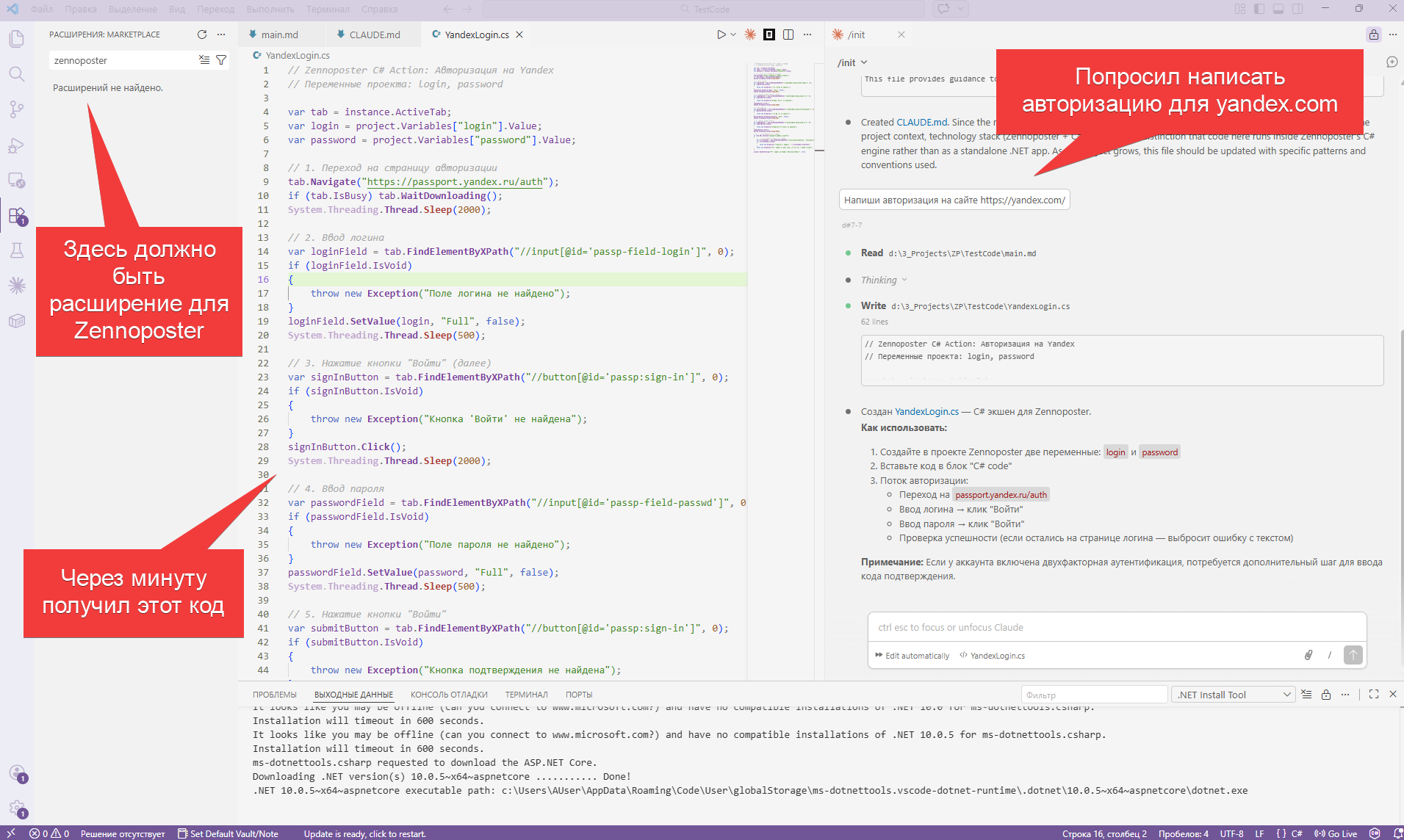
Task: Focus the Claude prompt input field
Action: click(1117, 628)
